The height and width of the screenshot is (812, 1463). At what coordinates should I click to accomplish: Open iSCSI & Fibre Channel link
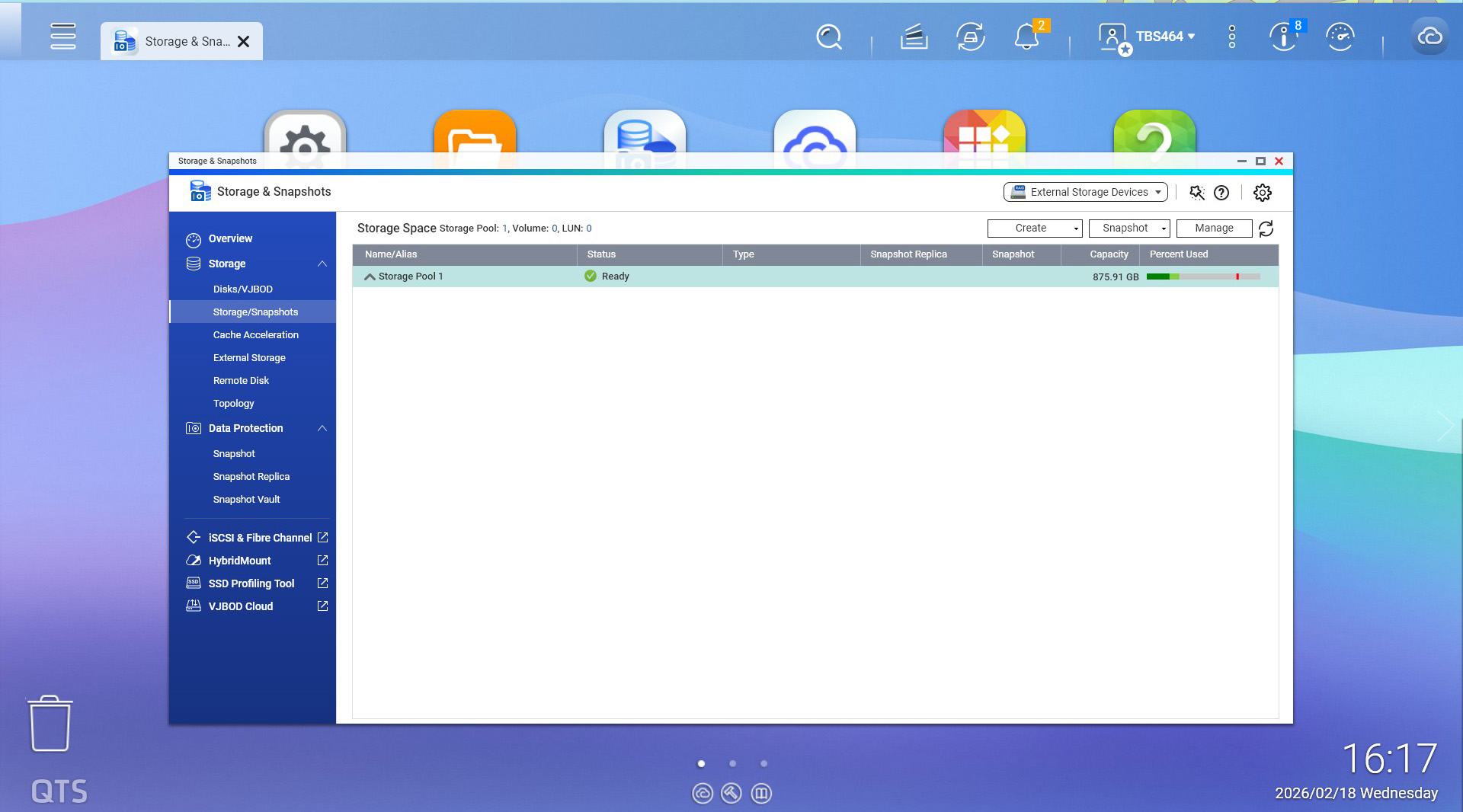click(x=259, y=538)
